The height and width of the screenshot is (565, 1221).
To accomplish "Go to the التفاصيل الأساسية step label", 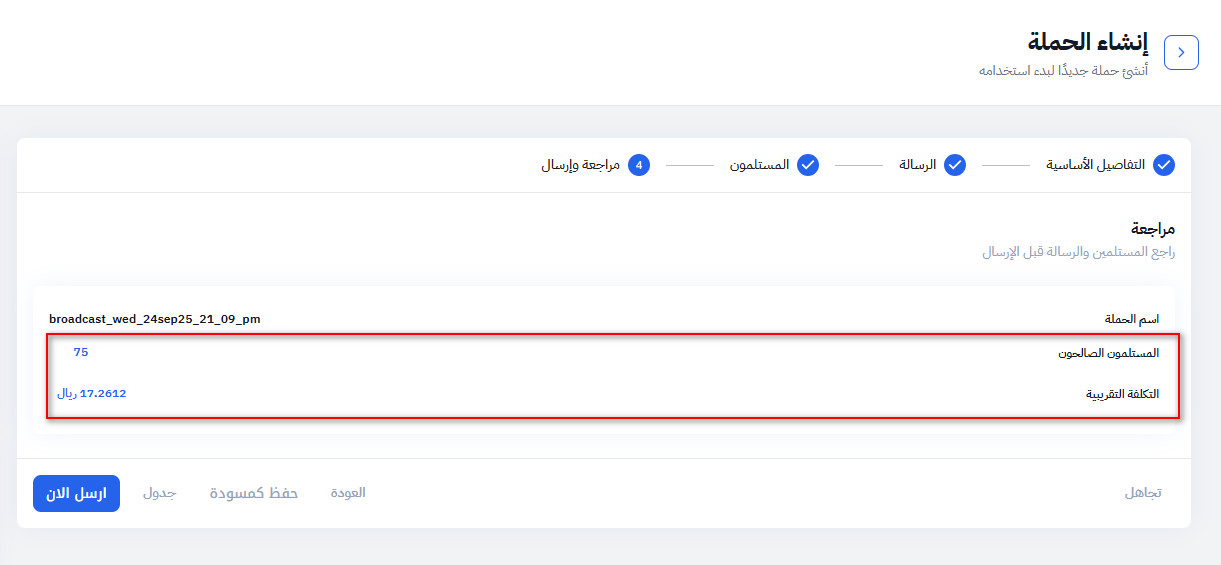I will coord(1095,165).
